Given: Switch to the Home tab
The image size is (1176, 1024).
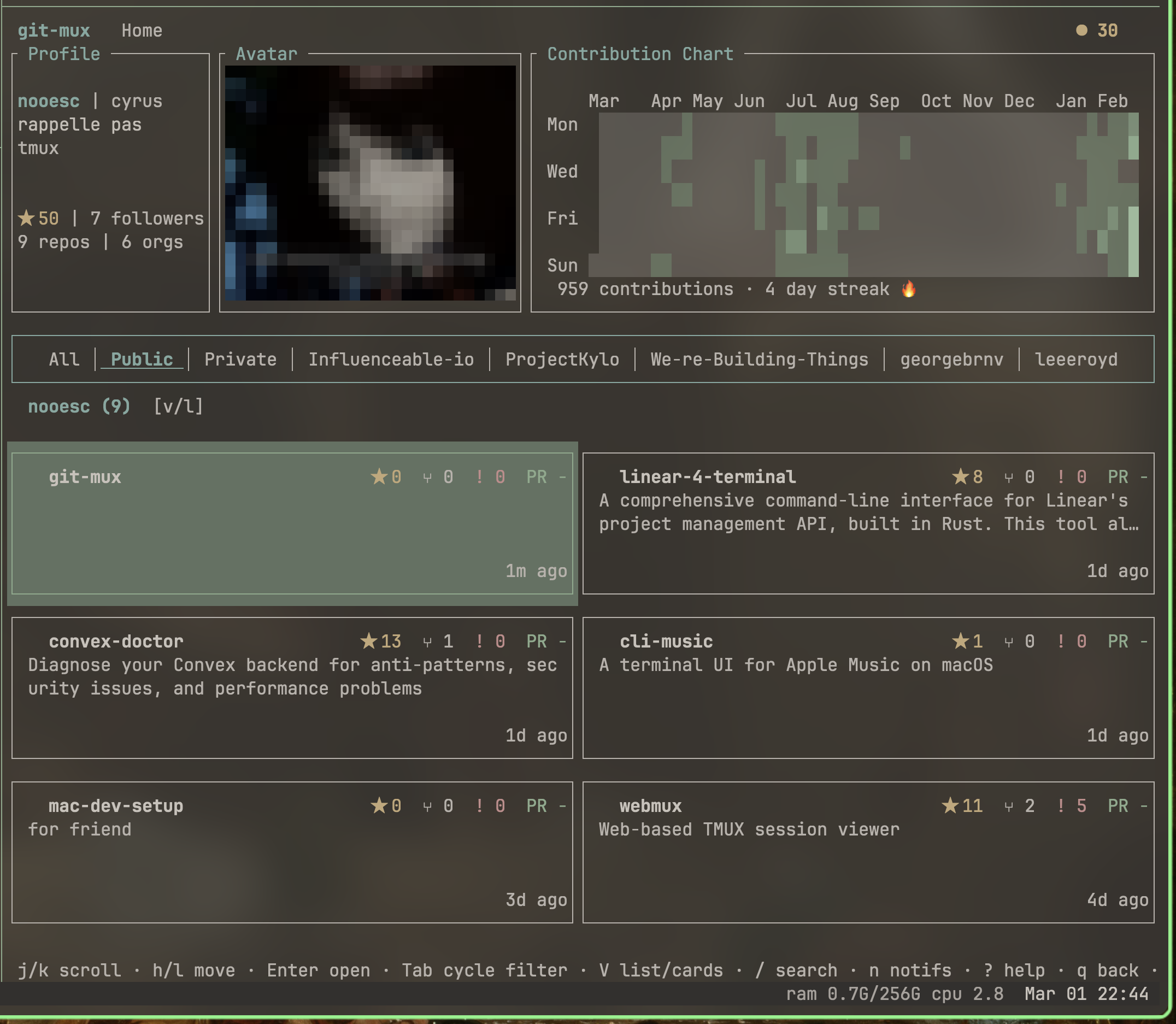Looking at the screenshot, I should 141,30.
